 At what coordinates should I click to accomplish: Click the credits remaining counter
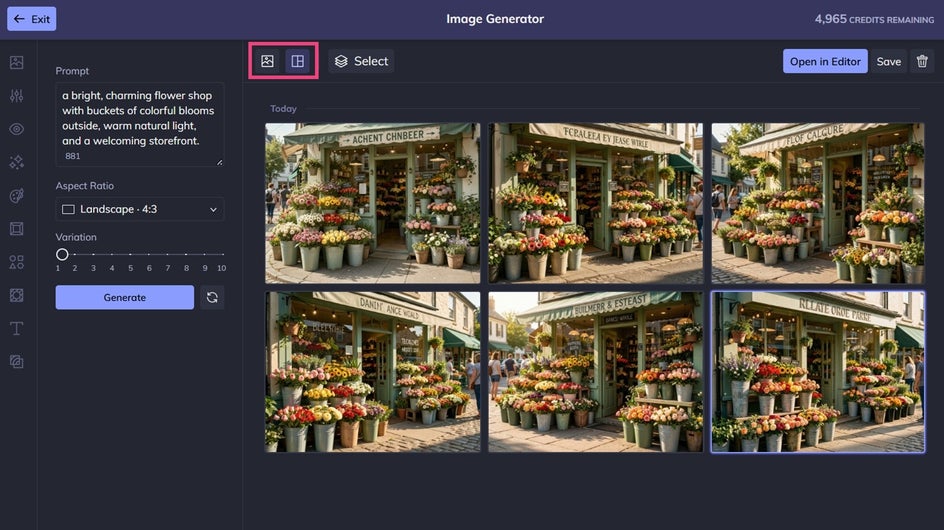(x=874, y=19)
